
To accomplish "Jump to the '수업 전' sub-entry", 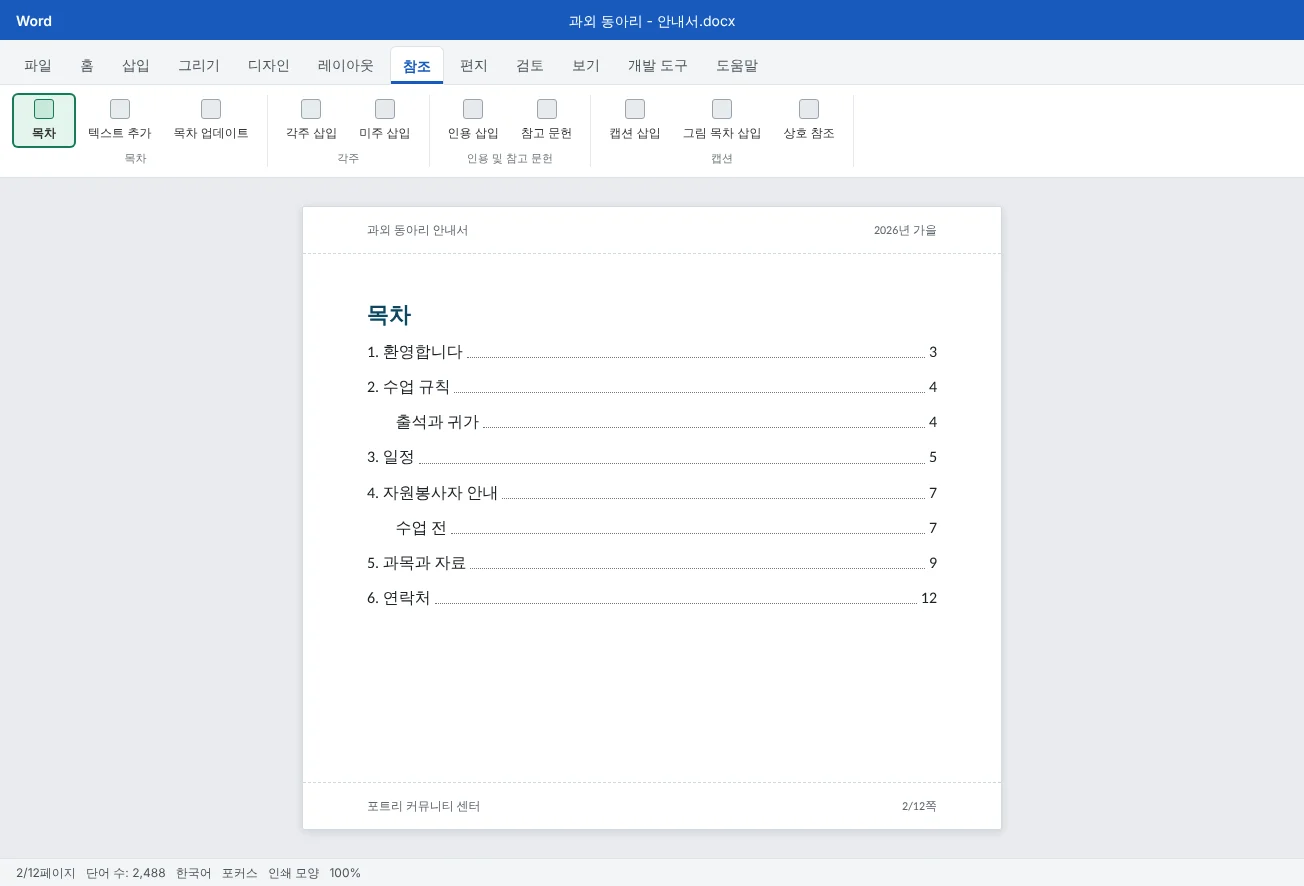I will click(x=666, y=528).
